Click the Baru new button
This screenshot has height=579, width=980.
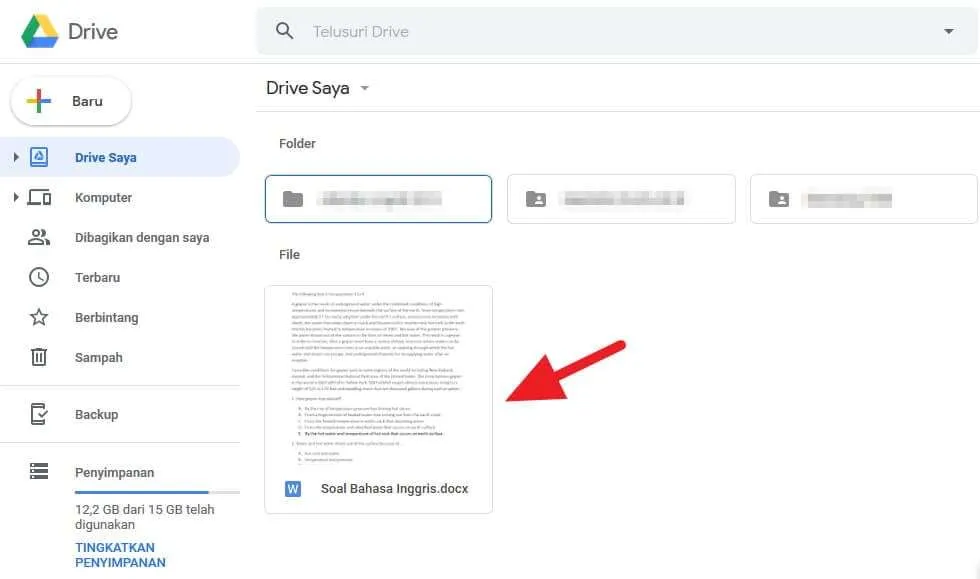pyautogui.click(x=71, y=101)
